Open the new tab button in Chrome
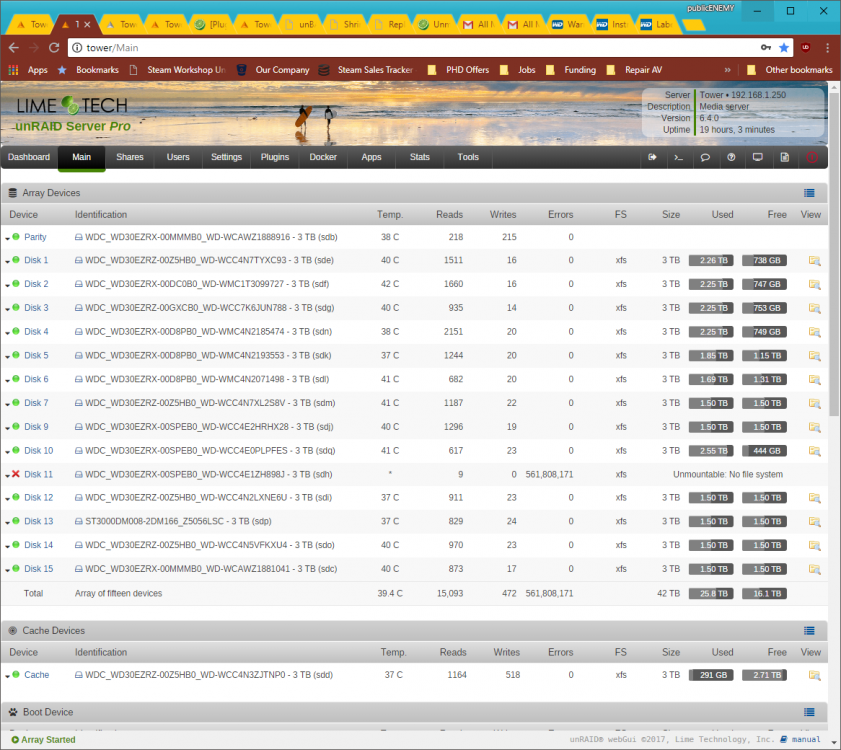Image resolution: width=841 pixels, height=750 pixels. point(694,25)
